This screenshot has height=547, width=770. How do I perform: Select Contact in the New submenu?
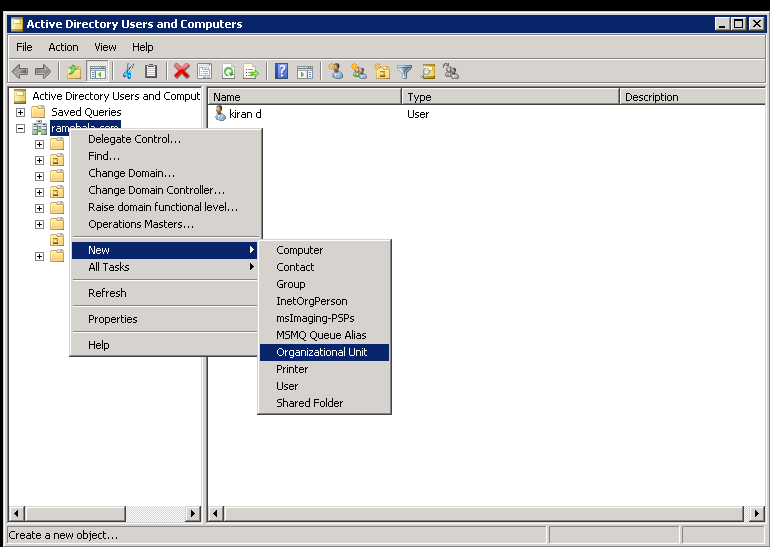click(x=325, y=267)
